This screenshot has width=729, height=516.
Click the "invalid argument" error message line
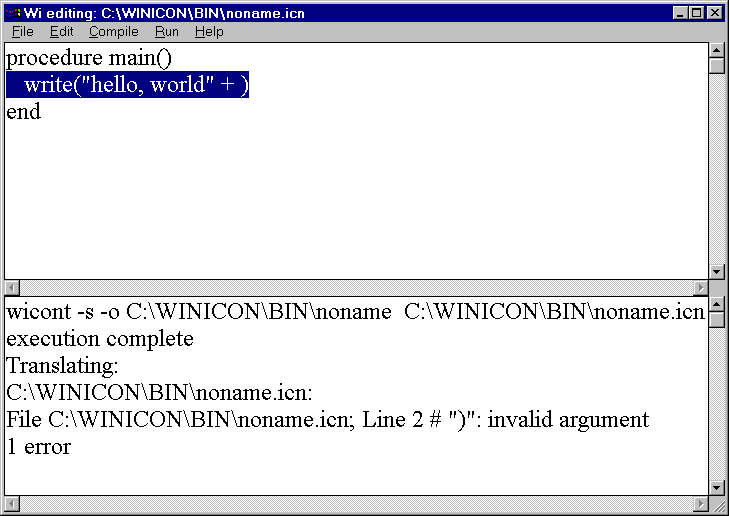tap(327, 420)
